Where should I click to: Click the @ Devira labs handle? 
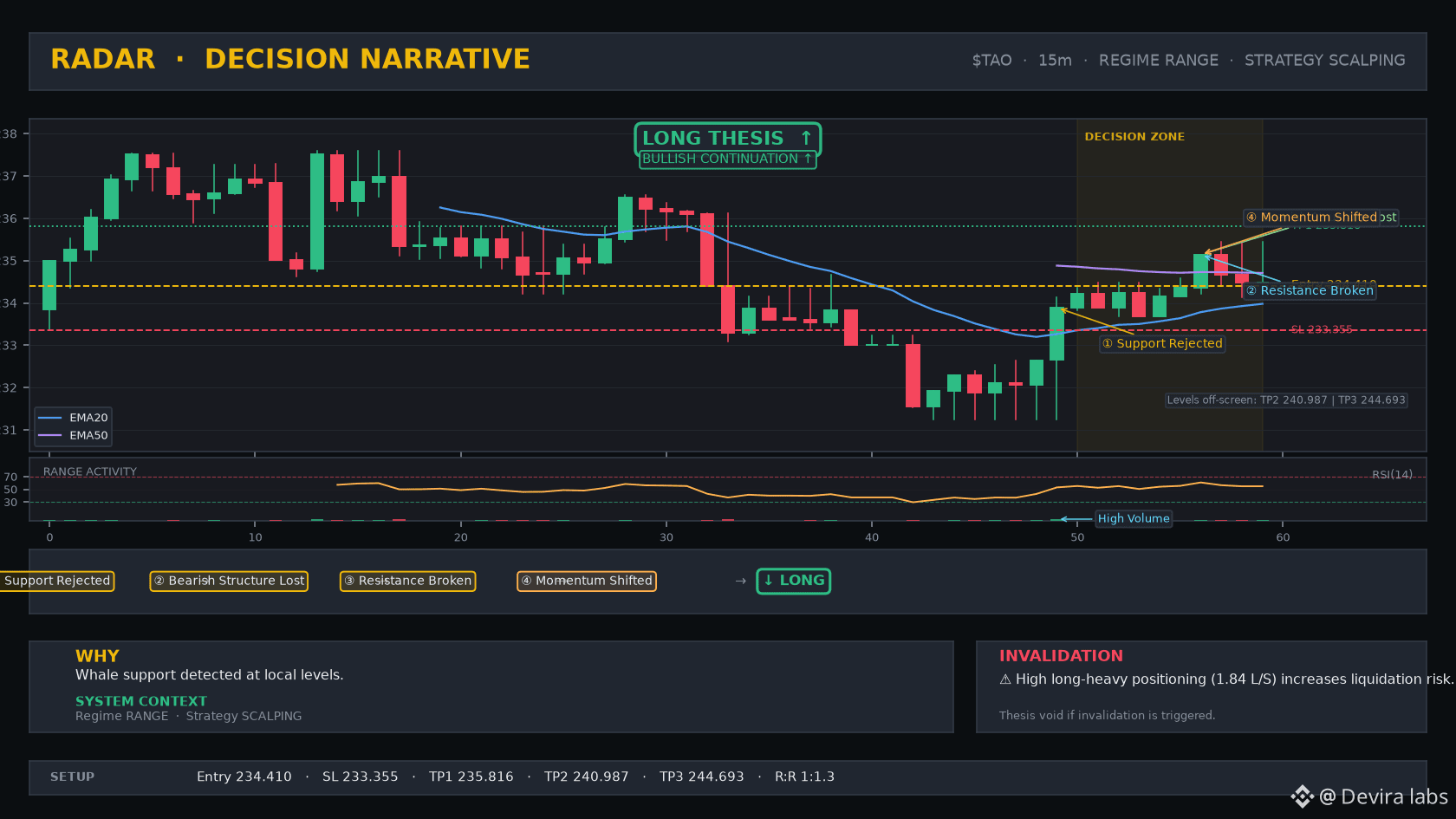tap(1384, 797)
